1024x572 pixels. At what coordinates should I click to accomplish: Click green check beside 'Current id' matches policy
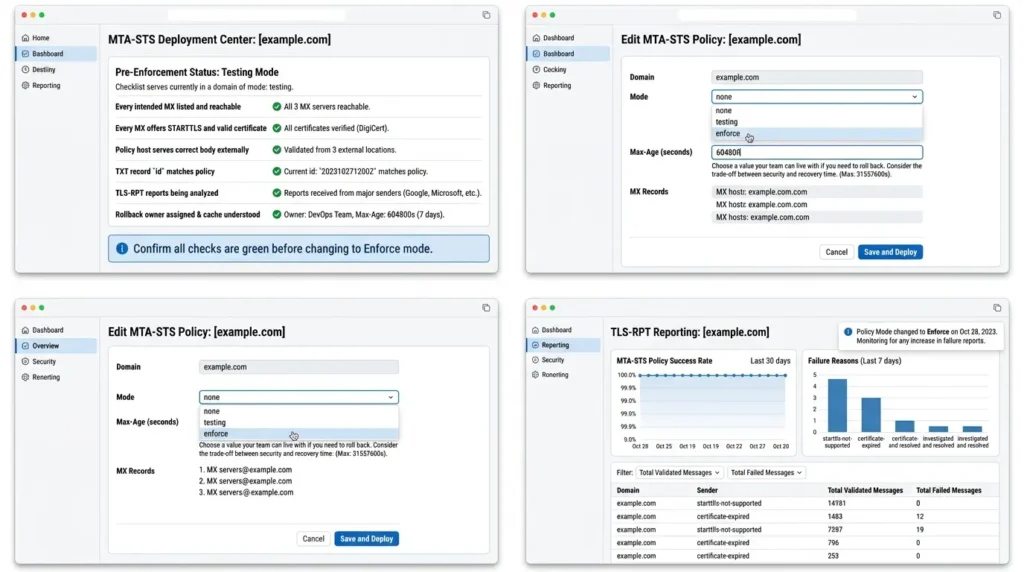click(277, 171)
